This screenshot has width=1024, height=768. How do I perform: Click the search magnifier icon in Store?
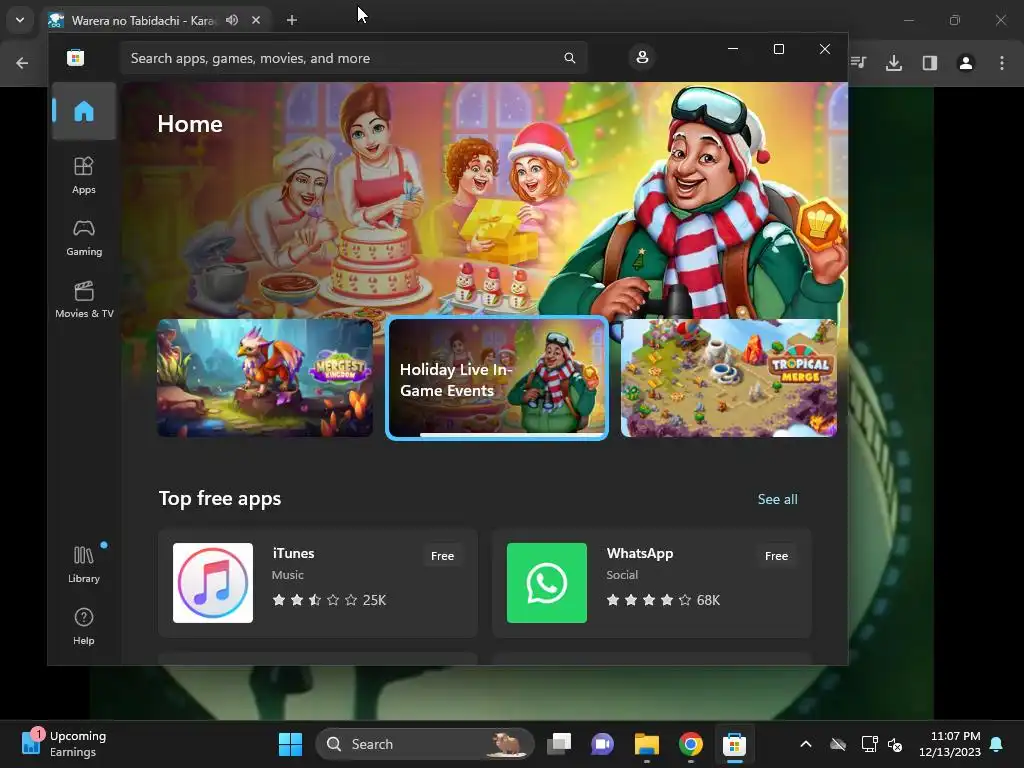pos(569,58)
